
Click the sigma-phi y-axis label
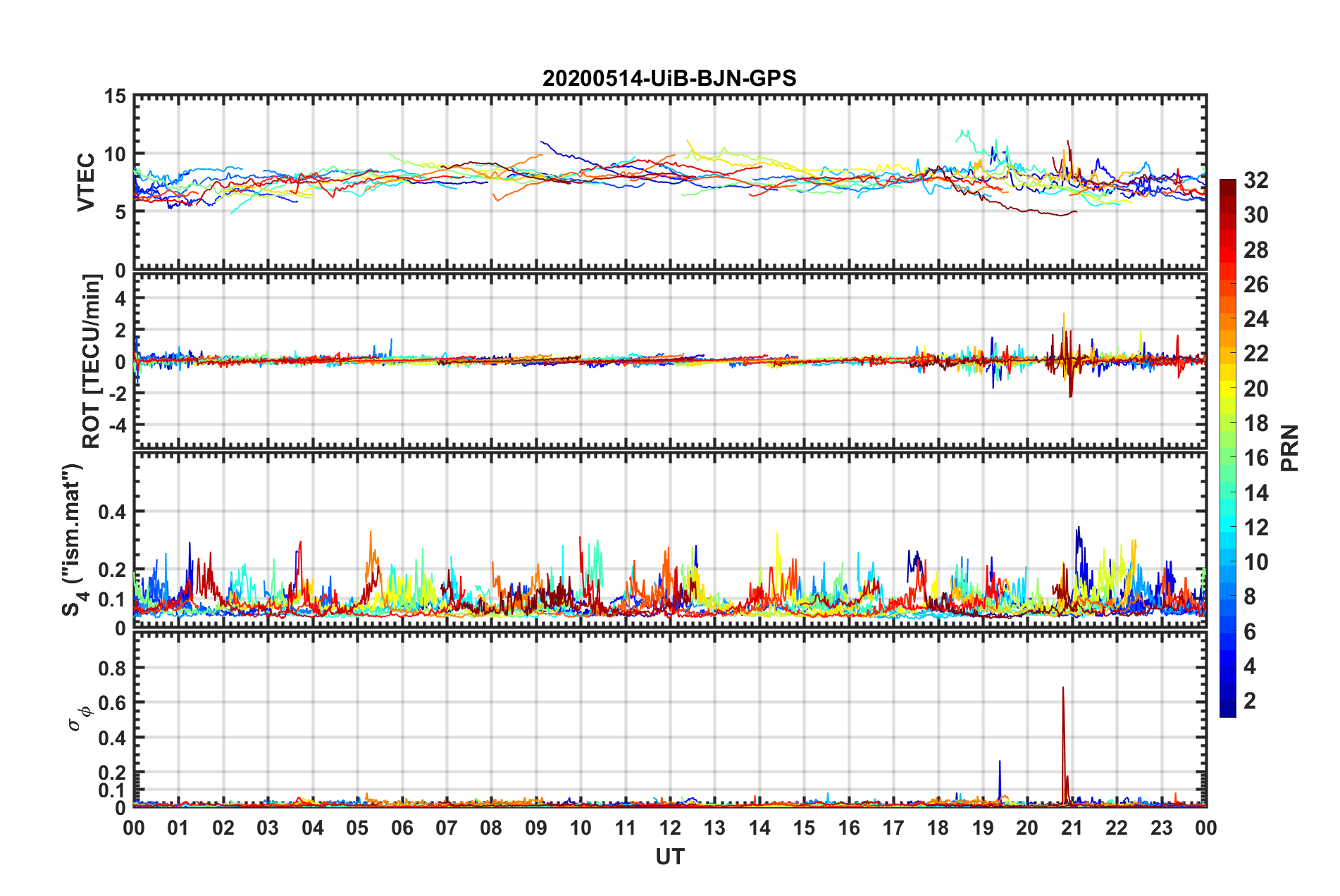(x=79, y=718)
